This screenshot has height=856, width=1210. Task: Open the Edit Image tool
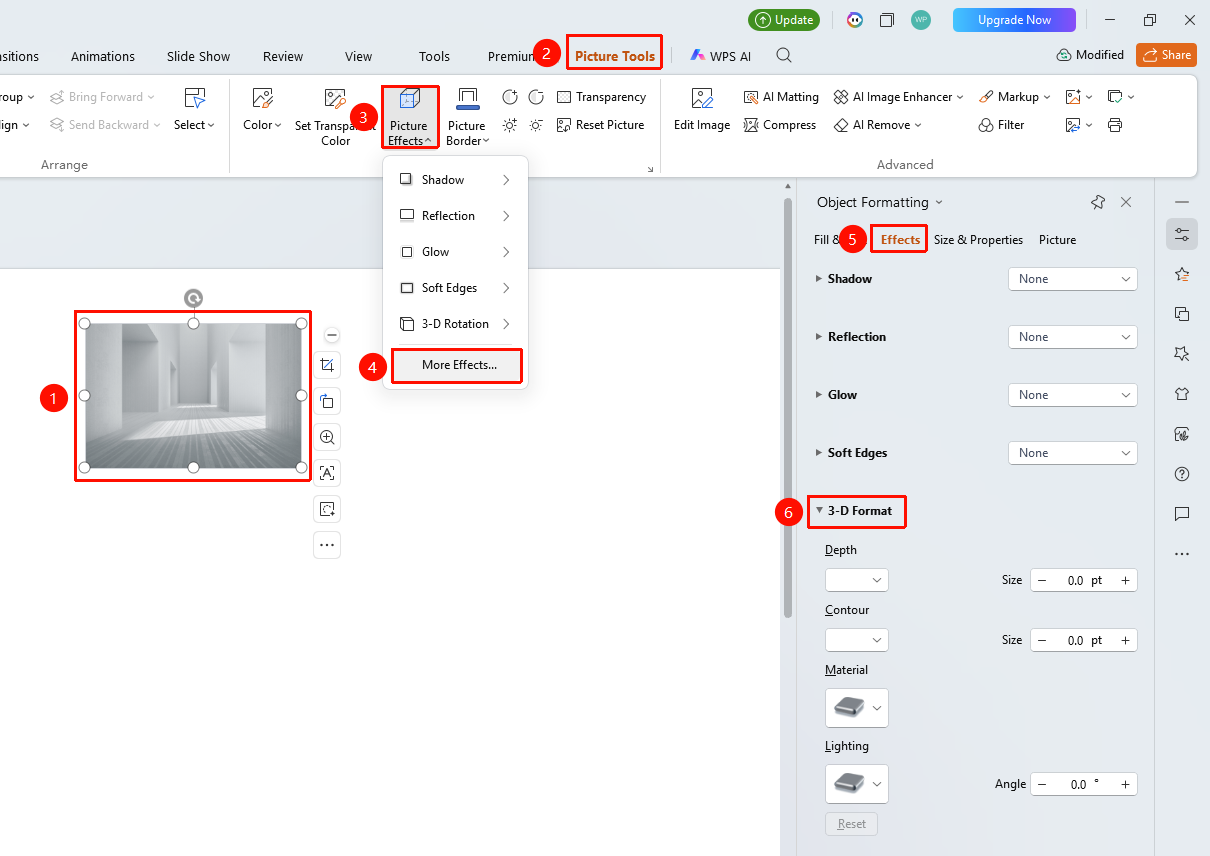(702, 110)
